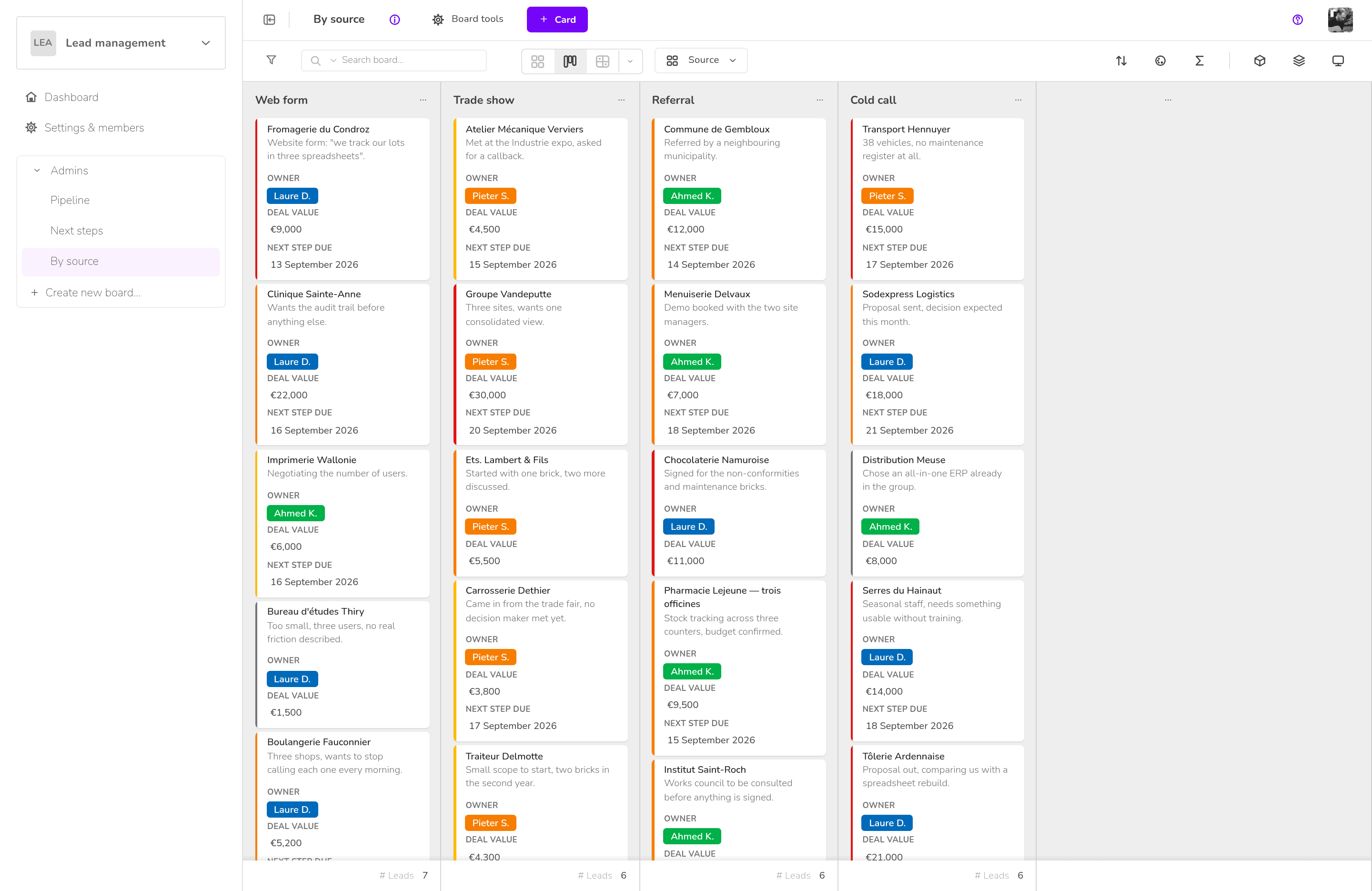Screen dimensions: 1372x891
Task: Open Institut Saint-Roch card
Action: [739, 810]
